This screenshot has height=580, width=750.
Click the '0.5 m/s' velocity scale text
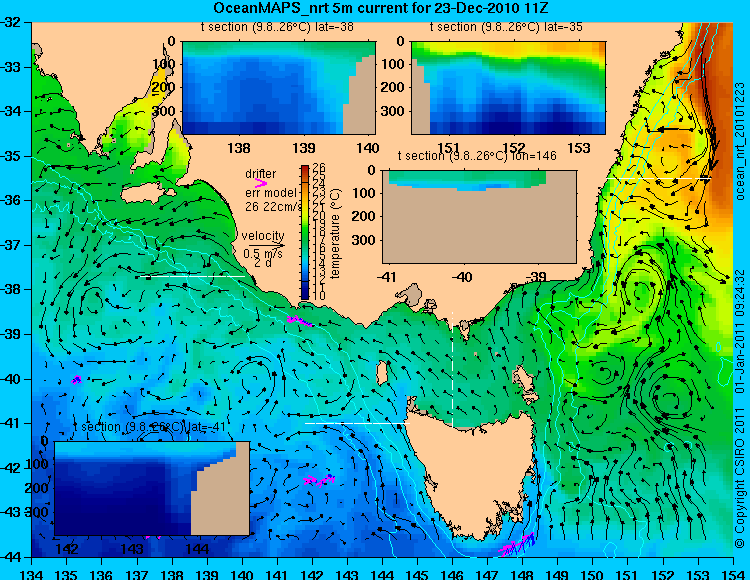(263, 253)
